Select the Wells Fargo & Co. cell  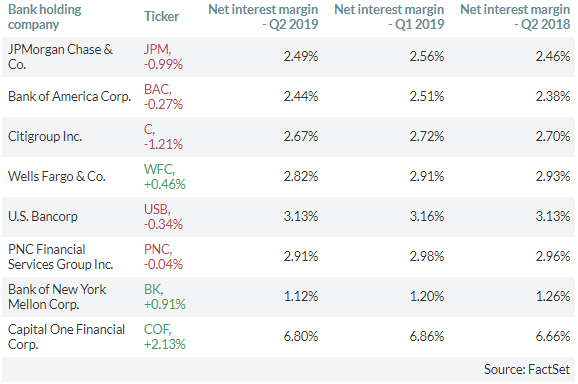pos(57,177)
